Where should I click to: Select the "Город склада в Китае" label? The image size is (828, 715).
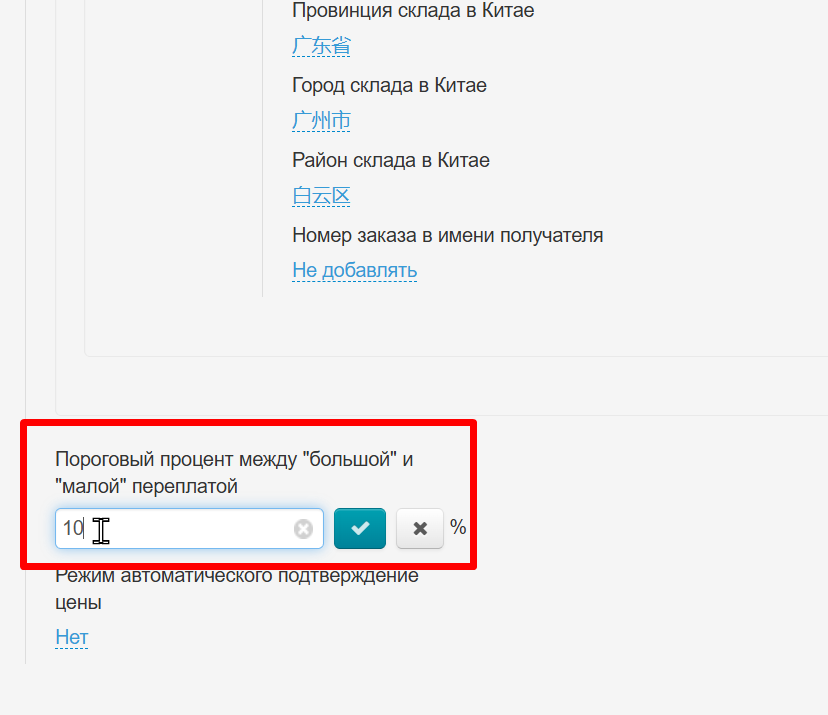(x=389, y=85)
